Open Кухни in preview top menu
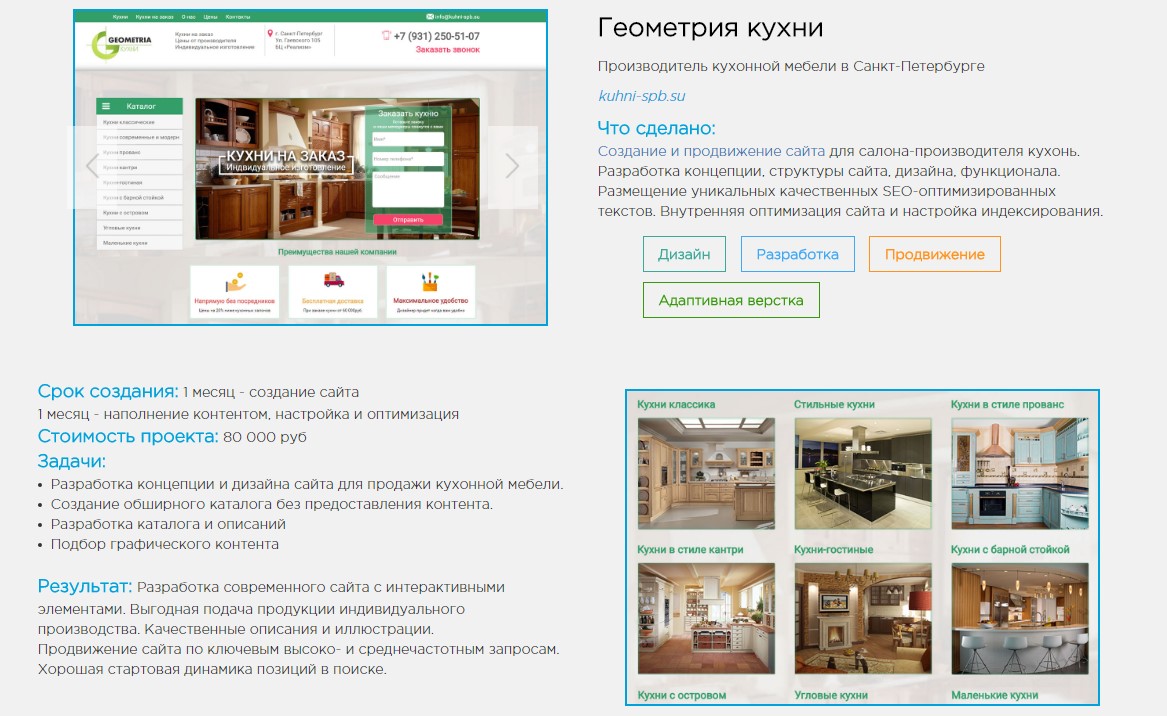 (120, 16)
